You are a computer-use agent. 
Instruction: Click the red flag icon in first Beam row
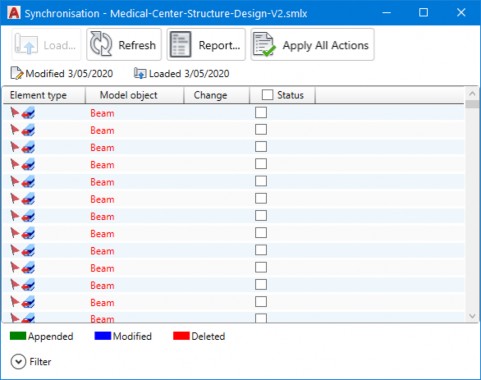coord(15,112)
